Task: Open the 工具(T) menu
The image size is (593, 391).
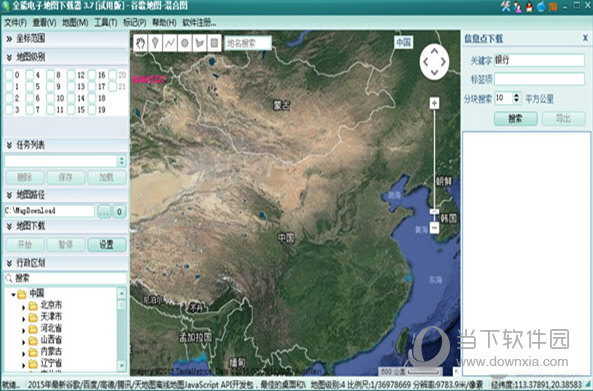Action: [x=106, y=23]
